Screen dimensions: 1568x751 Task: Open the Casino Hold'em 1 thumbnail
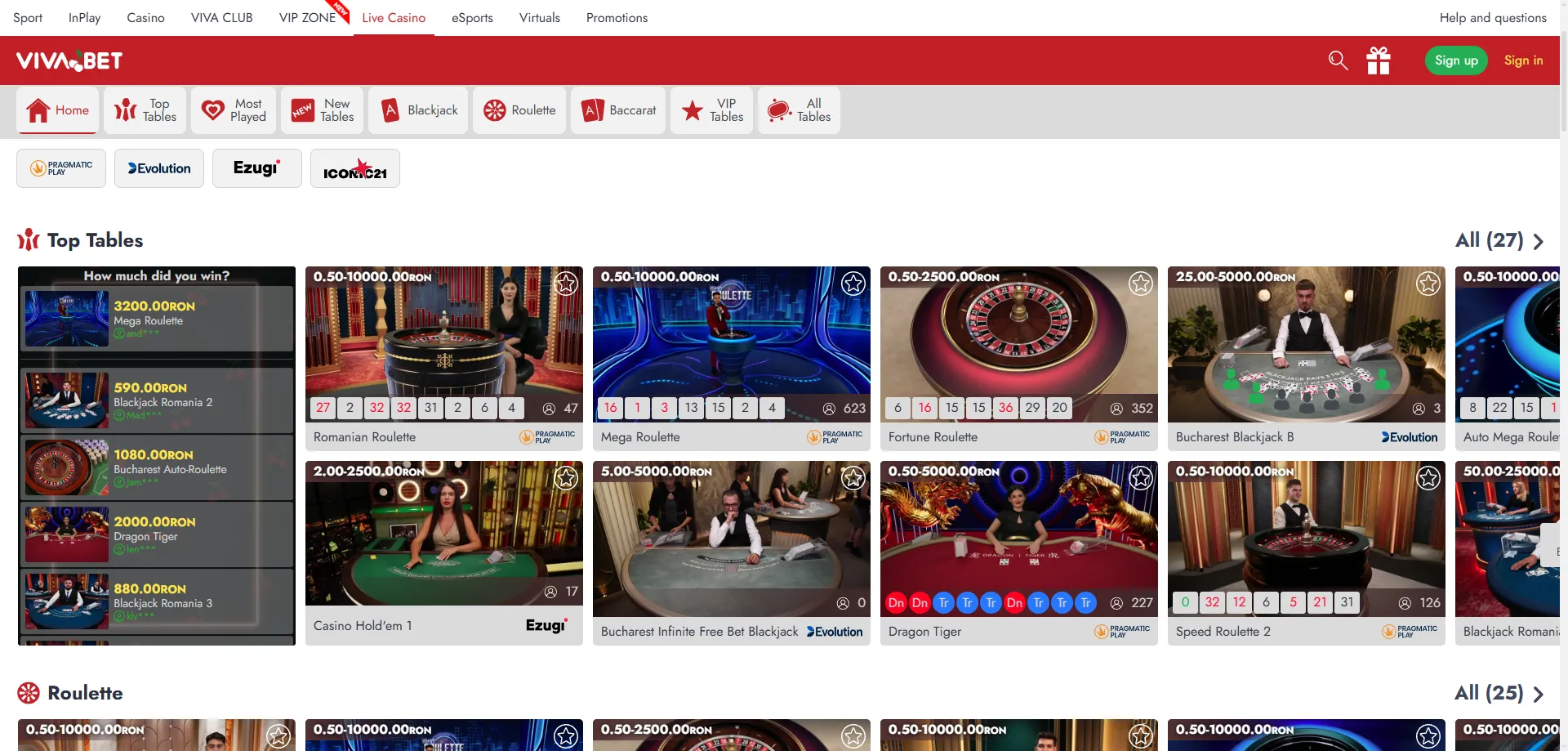444,533
